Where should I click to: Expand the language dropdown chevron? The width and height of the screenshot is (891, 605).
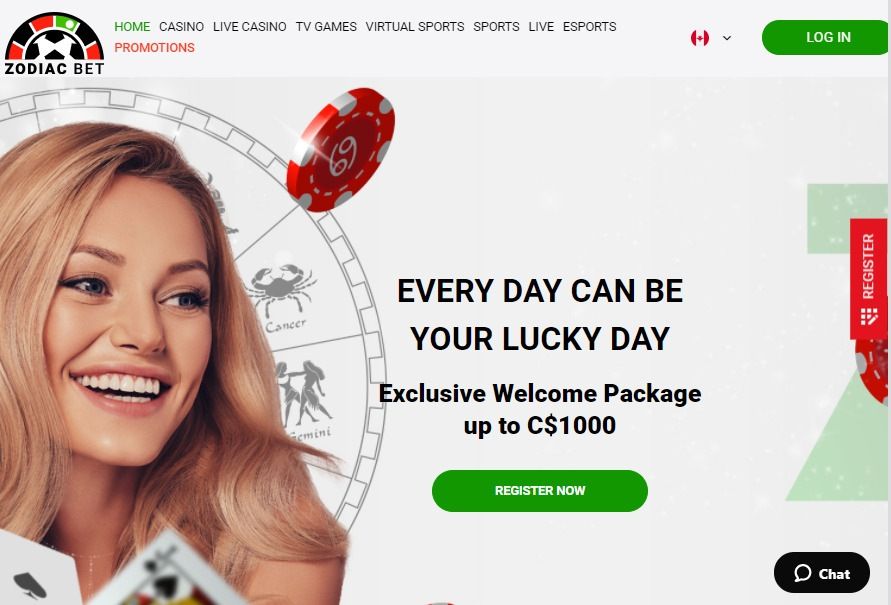pos(727,38)
